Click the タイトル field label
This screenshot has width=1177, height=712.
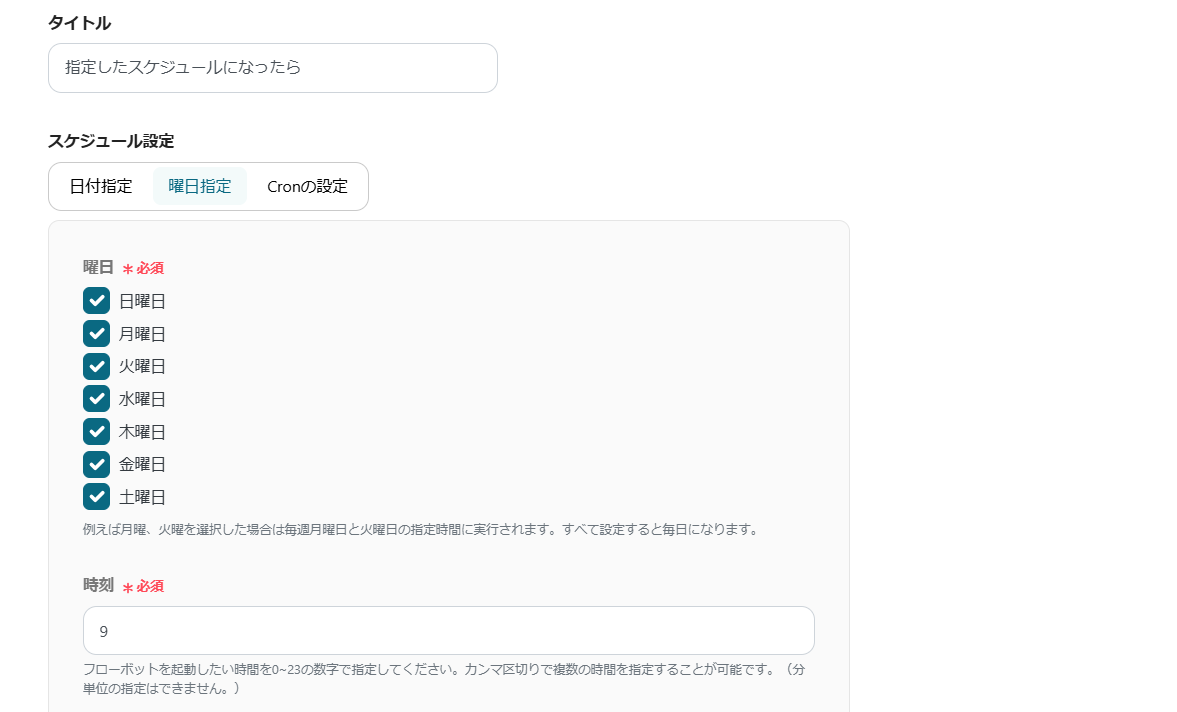(x=77, y=22)
